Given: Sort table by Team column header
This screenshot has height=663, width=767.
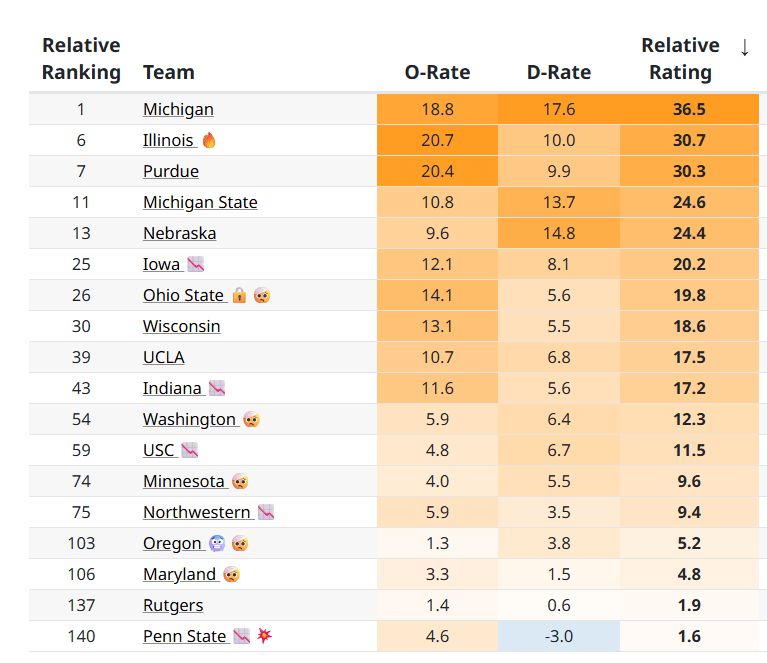Looking at the screenshot, I should [169, 72].
